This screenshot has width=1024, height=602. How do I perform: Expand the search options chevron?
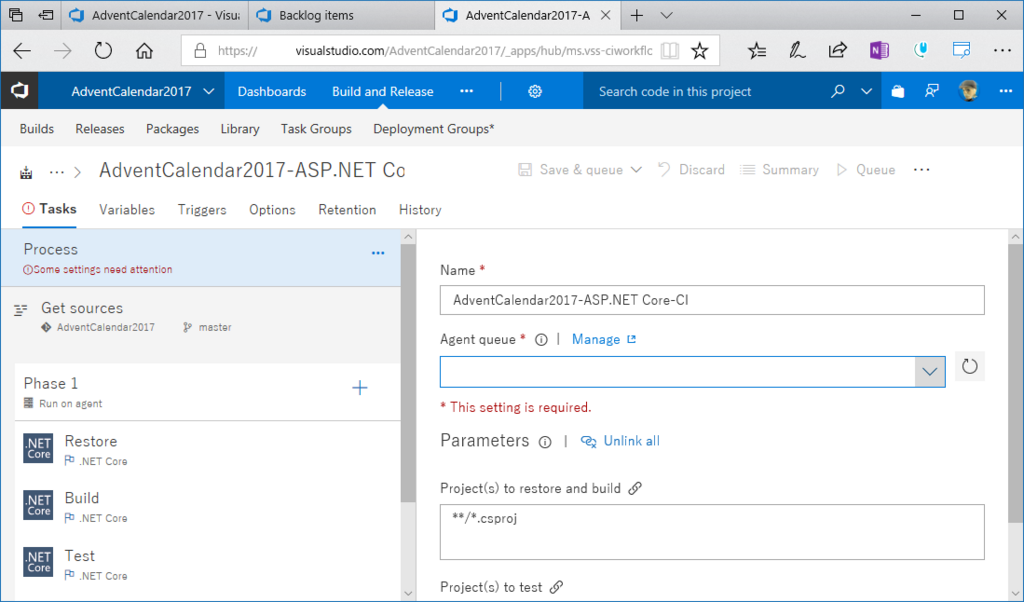click(x=866, y=91)
